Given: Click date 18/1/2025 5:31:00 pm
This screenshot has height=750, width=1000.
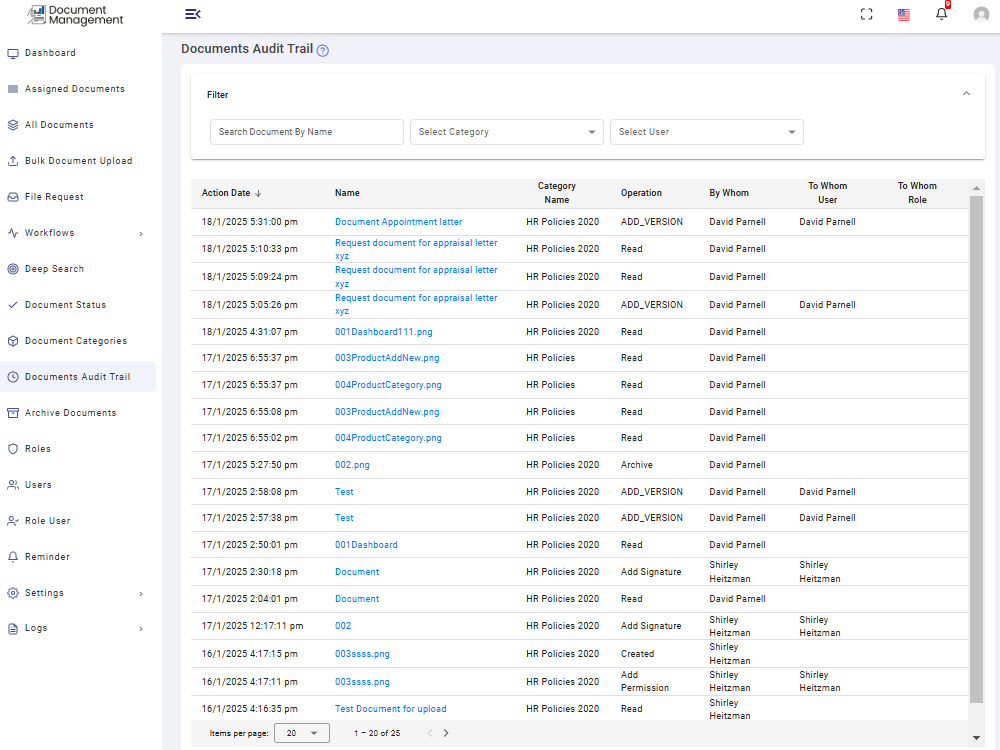Looking at the screenshot, I should (249, 222).
